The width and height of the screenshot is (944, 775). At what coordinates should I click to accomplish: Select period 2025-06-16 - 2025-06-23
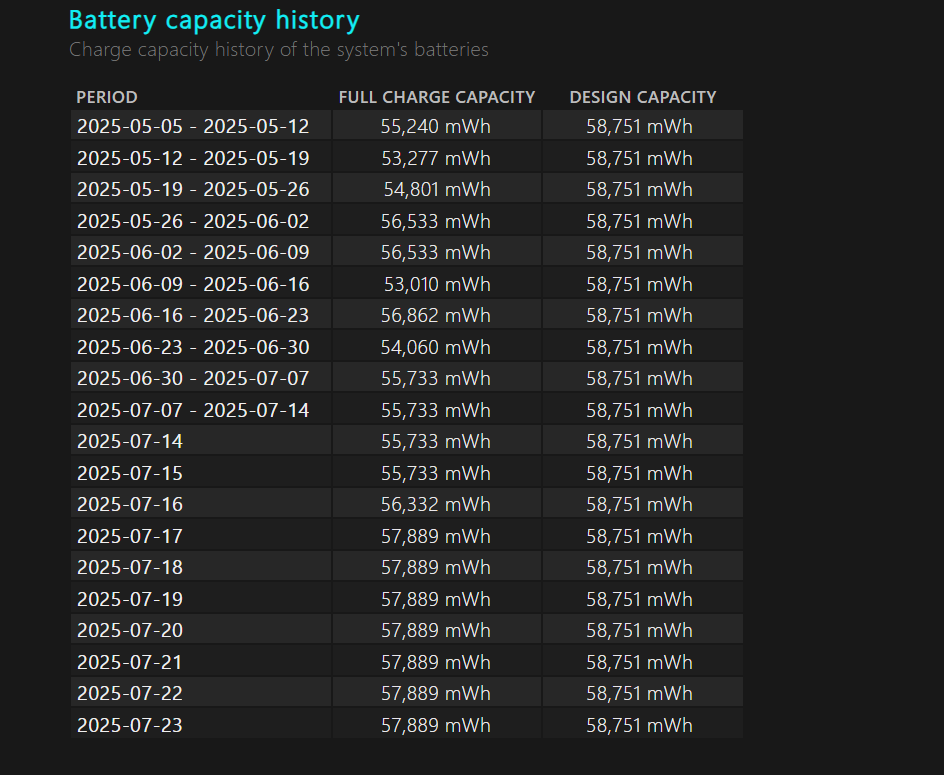coord(193,316)
